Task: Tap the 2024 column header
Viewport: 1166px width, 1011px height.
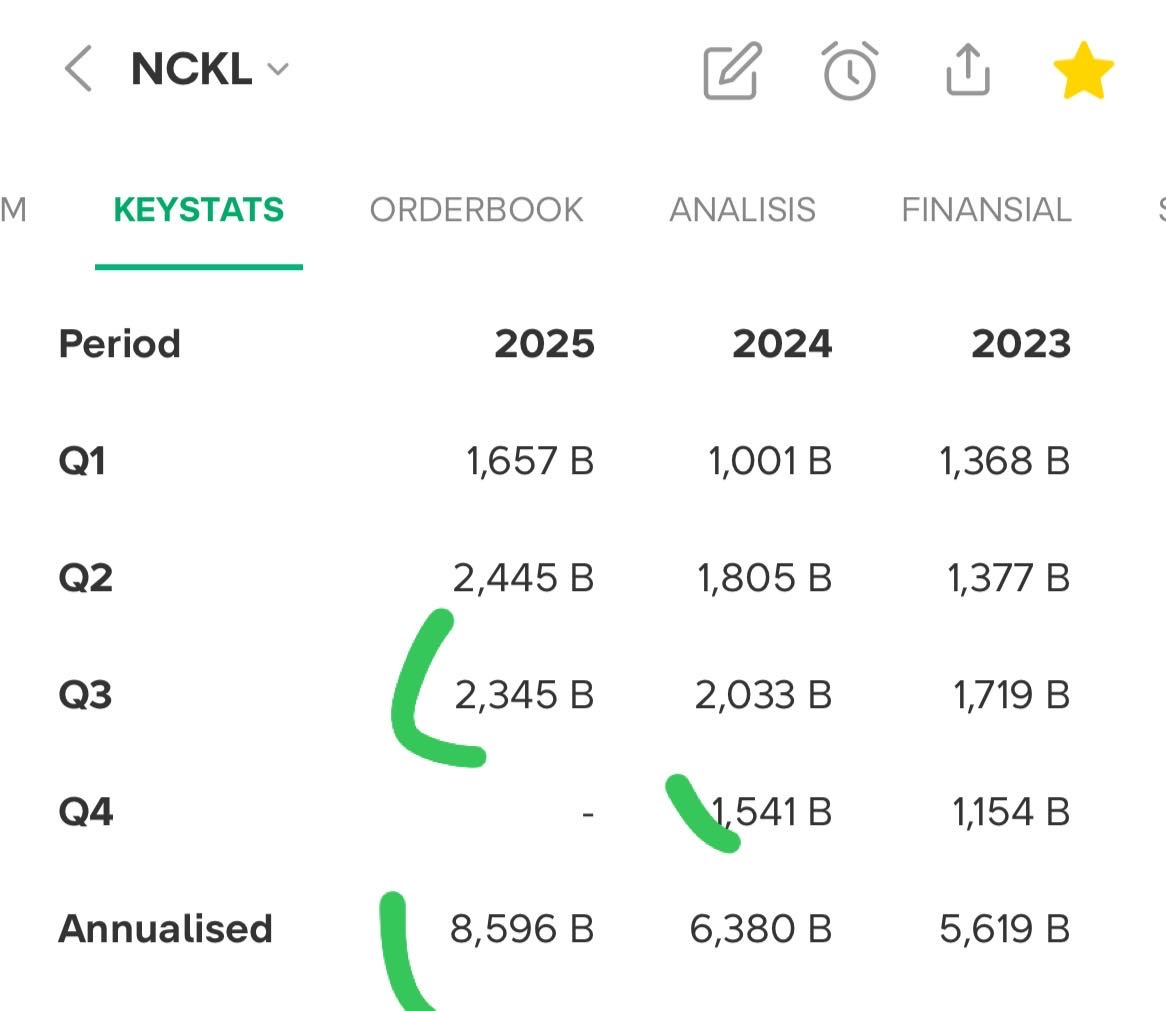Action: pos(782,344)
